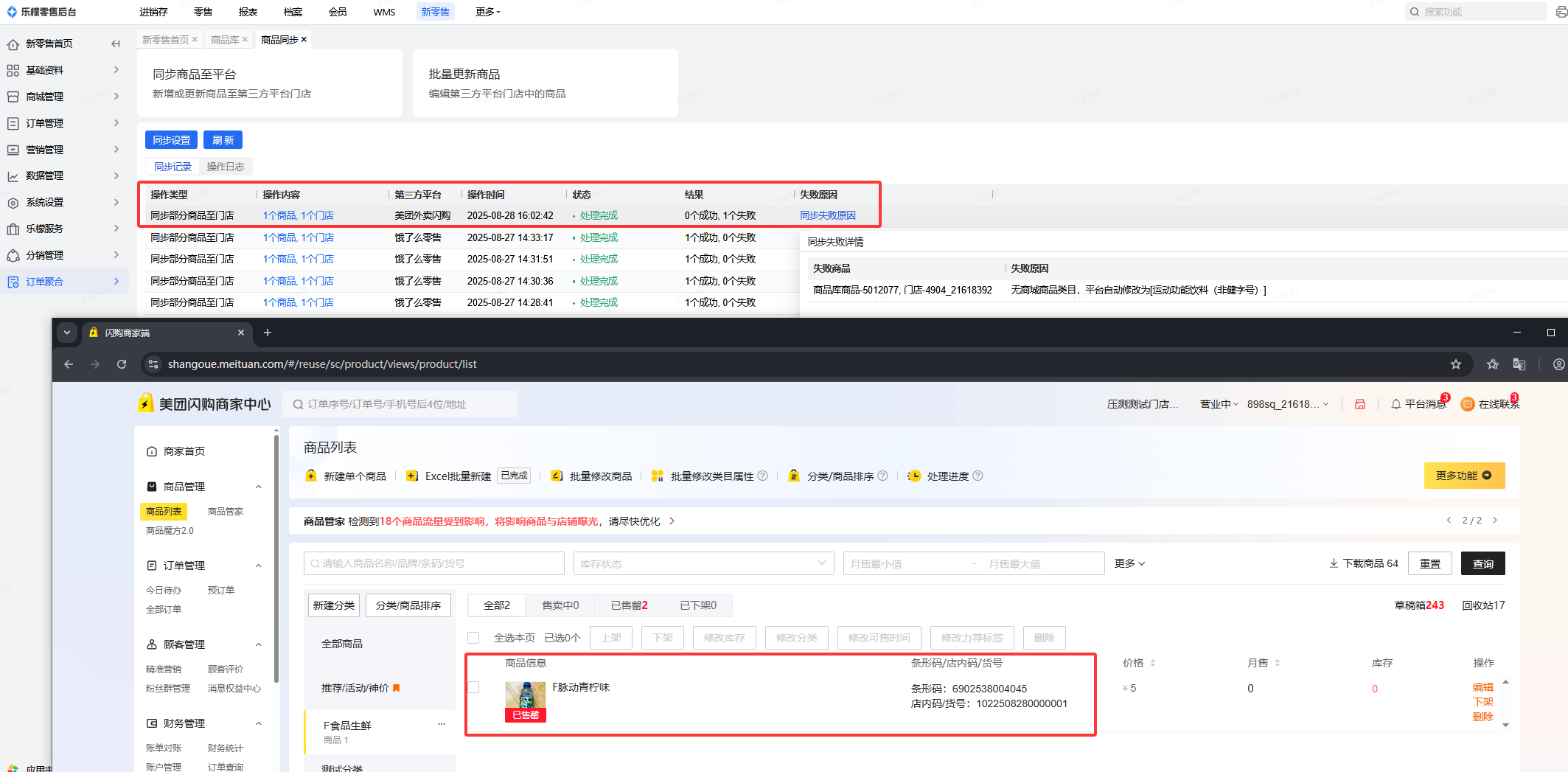This screenshot has height=772, width=1568.
Task: Expand the 更多 top menu dropdown
Action: click(x=488, y=12)
